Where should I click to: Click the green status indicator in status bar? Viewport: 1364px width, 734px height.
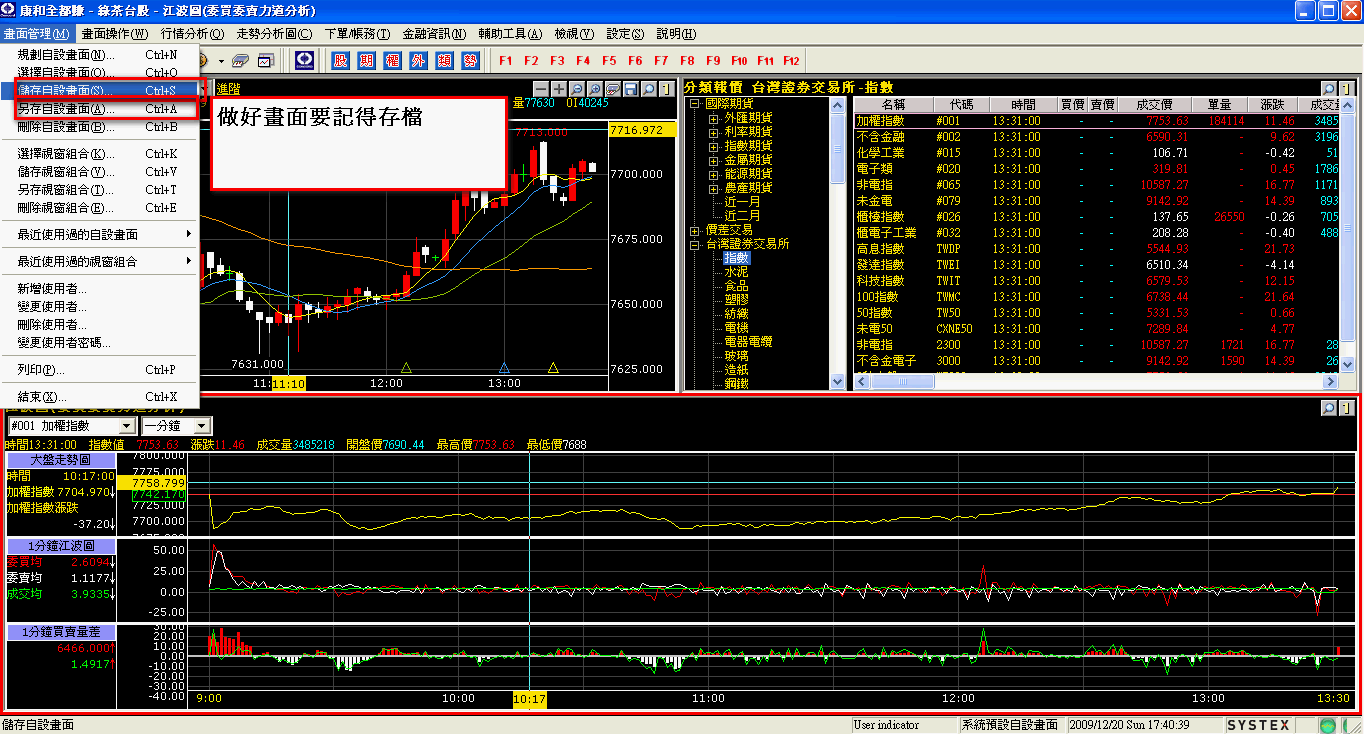1327,725
